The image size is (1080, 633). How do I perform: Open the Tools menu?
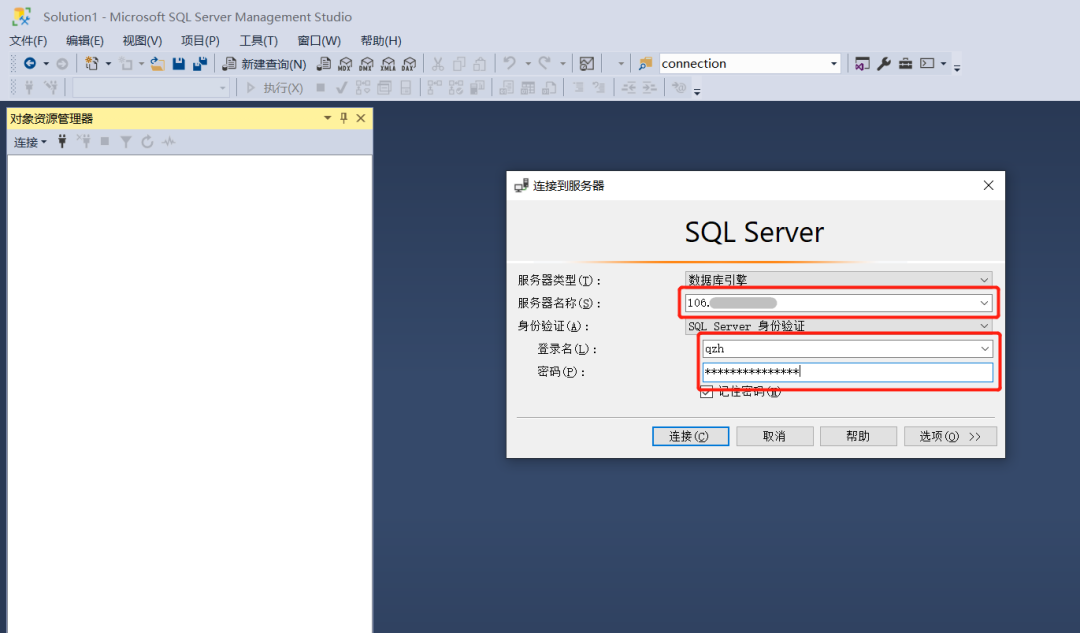point(258,41)
